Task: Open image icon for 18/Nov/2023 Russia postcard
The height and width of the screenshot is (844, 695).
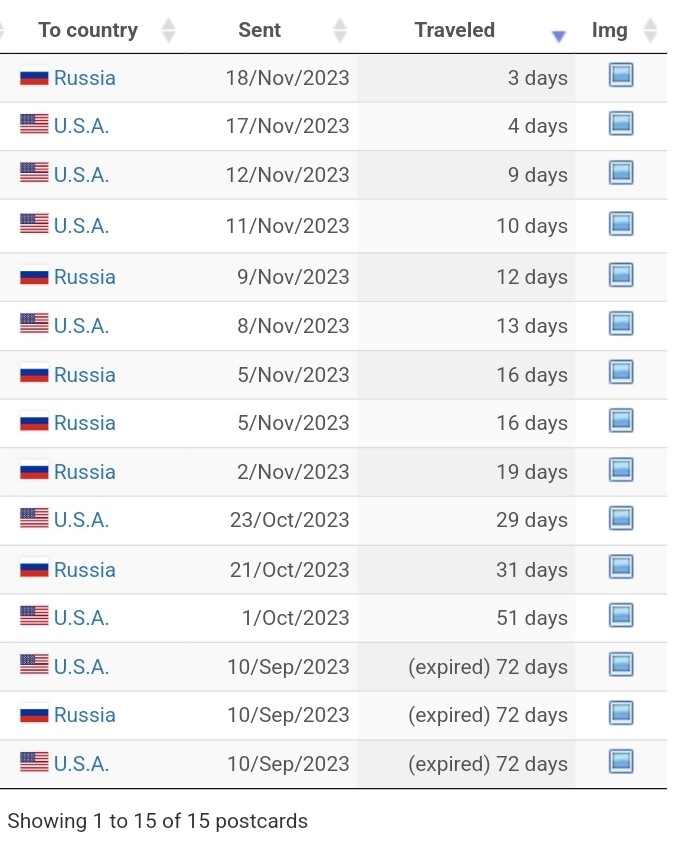Action: [x=621, y=75]
